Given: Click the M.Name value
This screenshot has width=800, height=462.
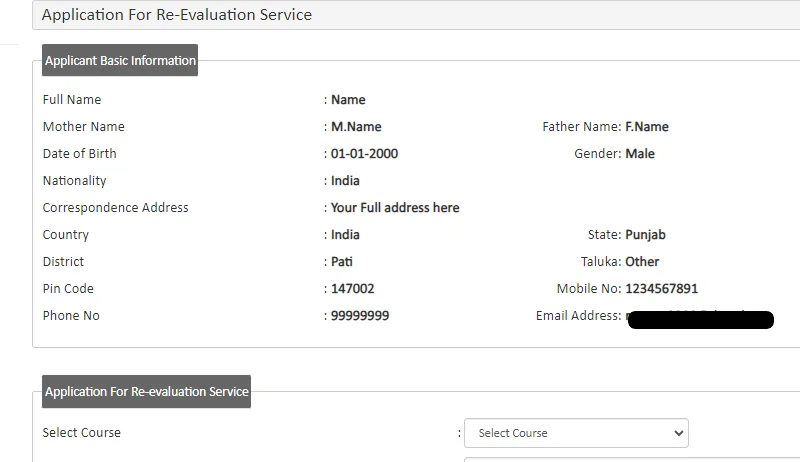Looking at the screenshot, I should click(x=356, y=126).
